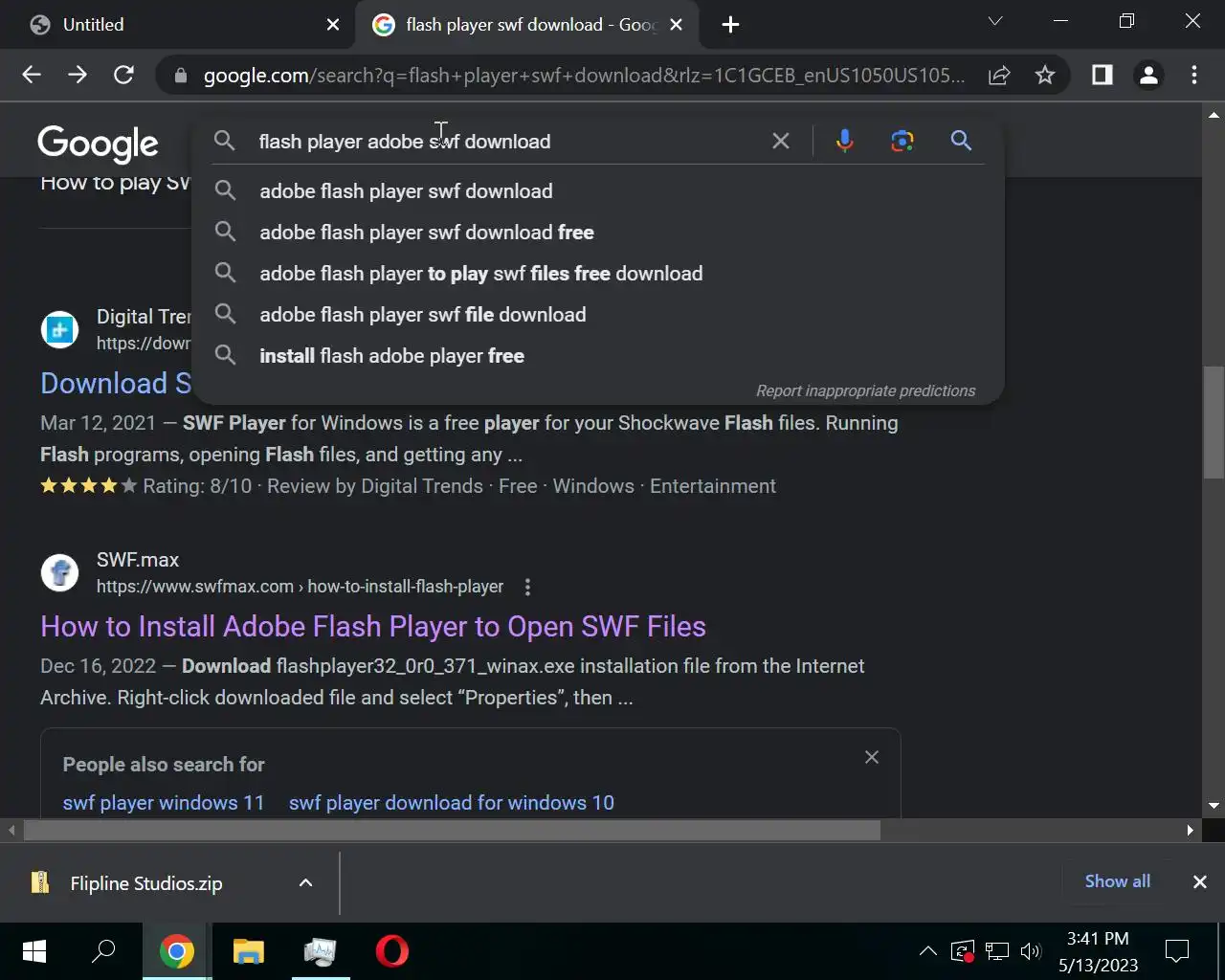This screenshot has height=980, width=1225.
Task: Expand options for Flipline Studios.zip download
Action: (x=305, y=882)
